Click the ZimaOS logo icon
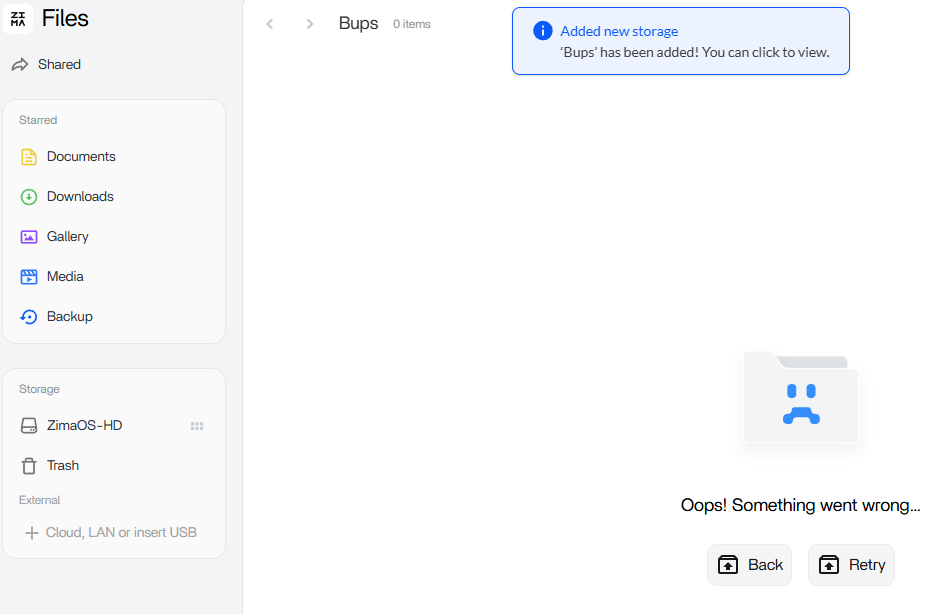The image size is (949, 614). (x=18, y=18)
